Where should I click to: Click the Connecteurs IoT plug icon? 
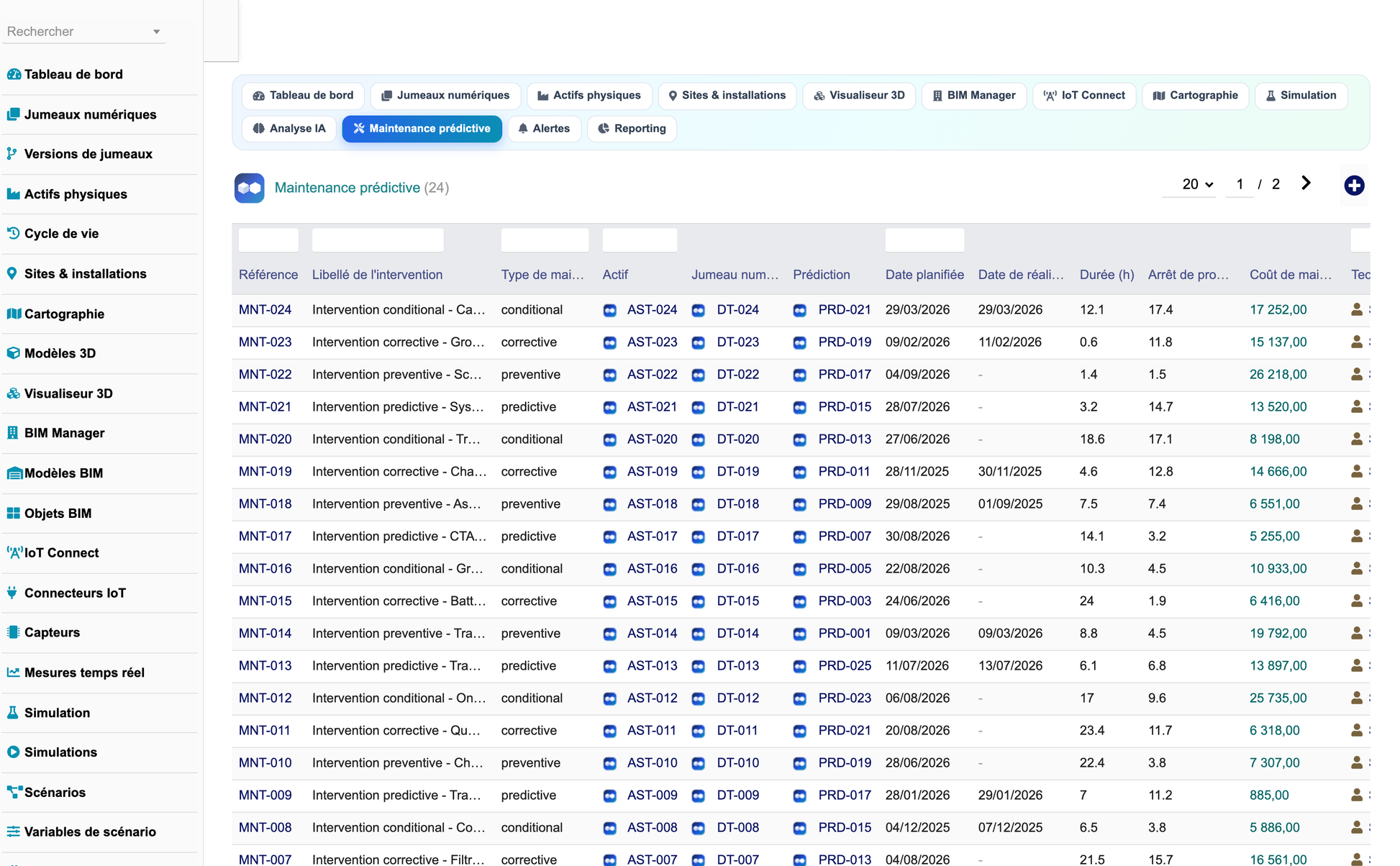pos(12,593)
